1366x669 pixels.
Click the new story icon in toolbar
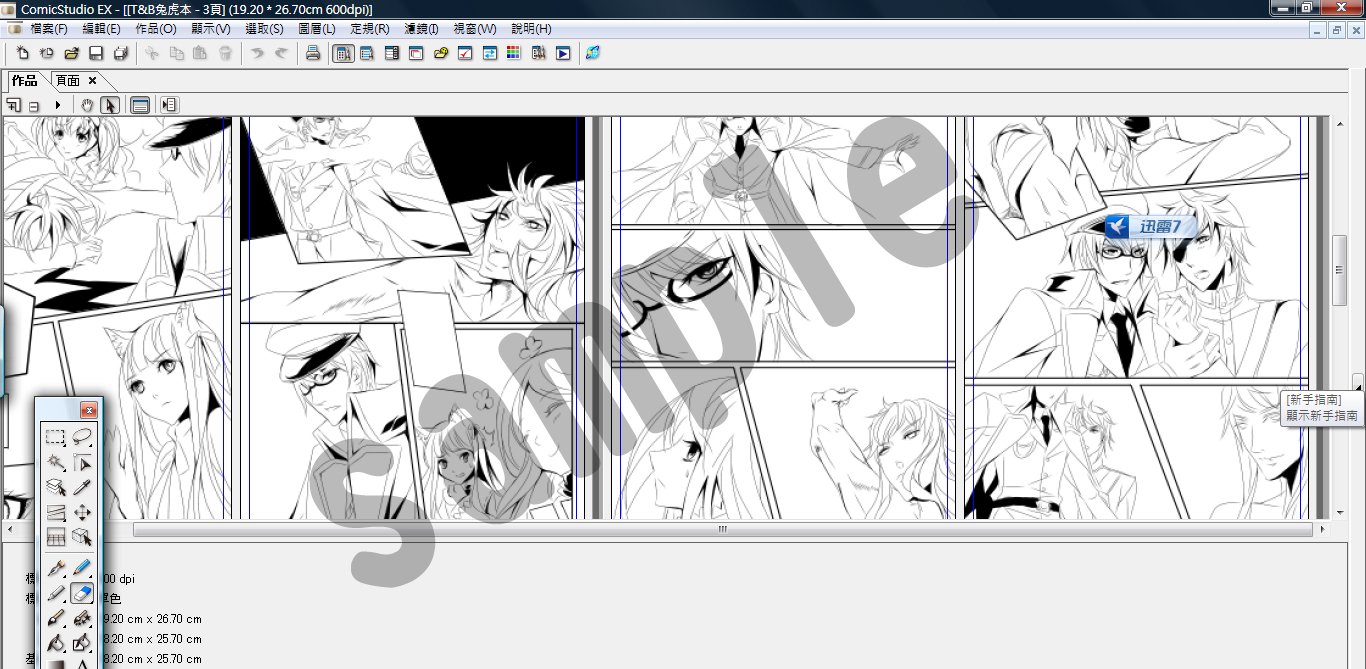coord(46,53)
